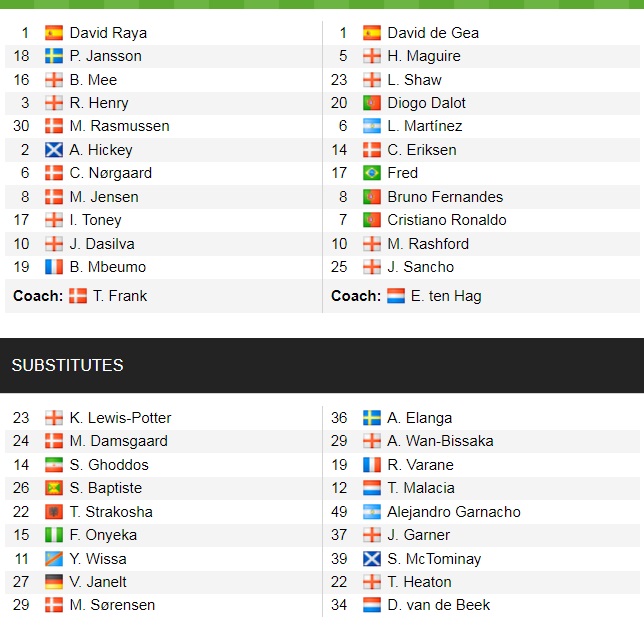Open M. Rashford player link

point(428,244)
